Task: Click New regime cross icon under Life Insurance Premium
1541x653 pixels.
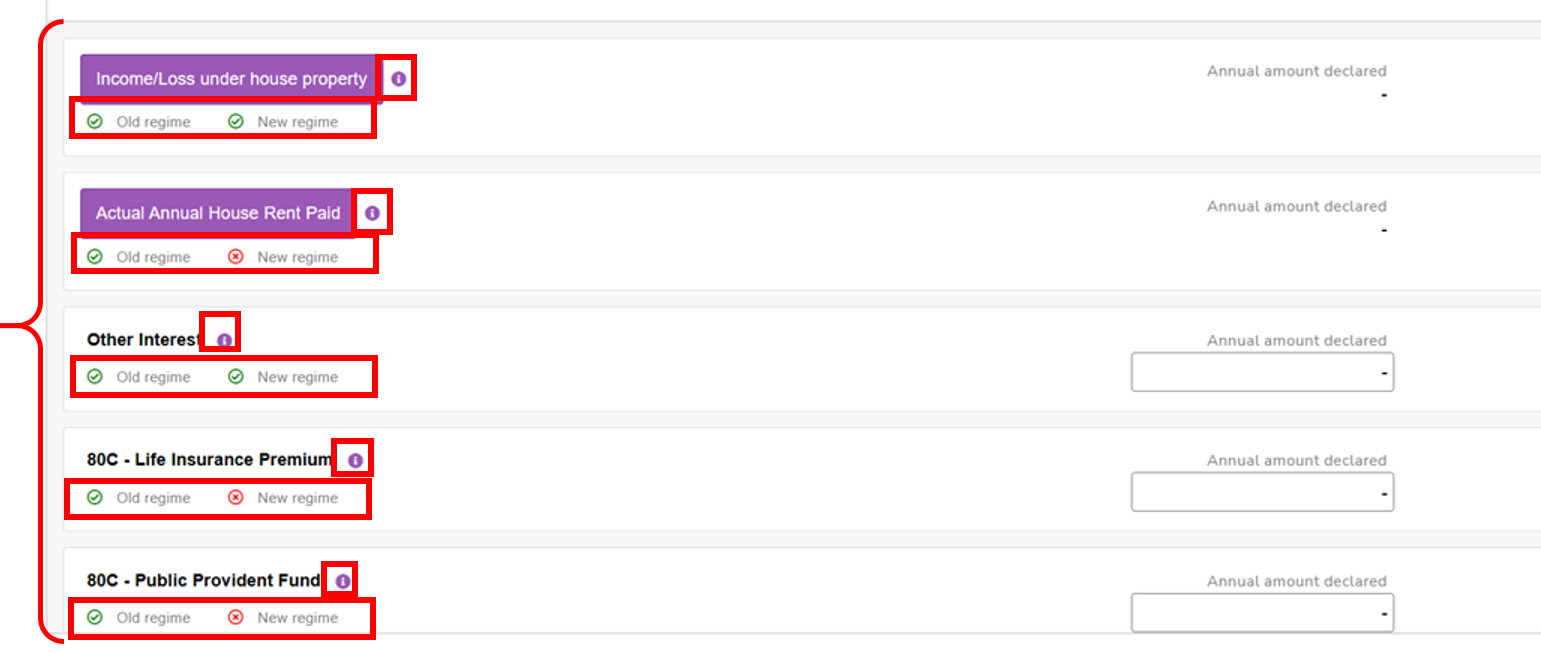Action: [236, 498]
